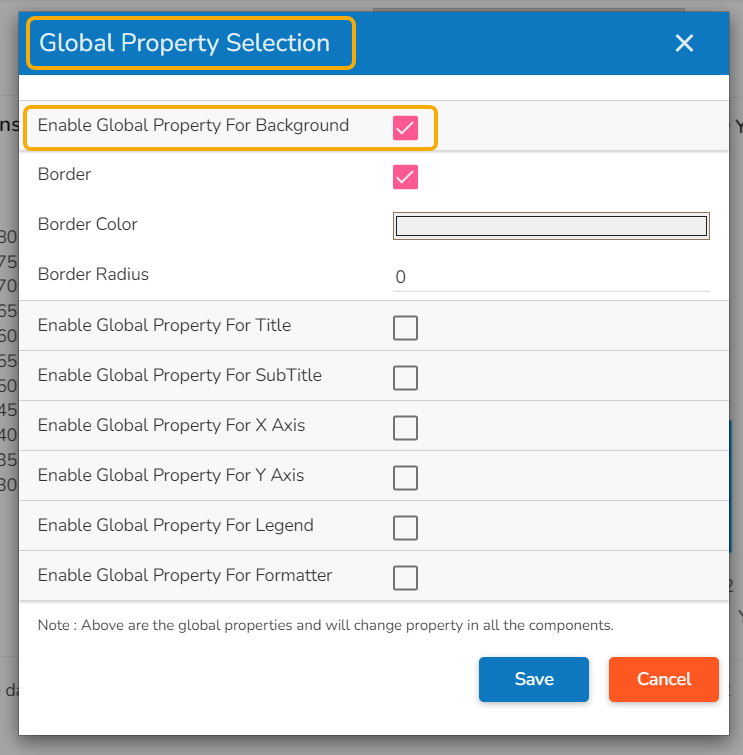Close the Global Property Selection dialog

tap(684, 43)
